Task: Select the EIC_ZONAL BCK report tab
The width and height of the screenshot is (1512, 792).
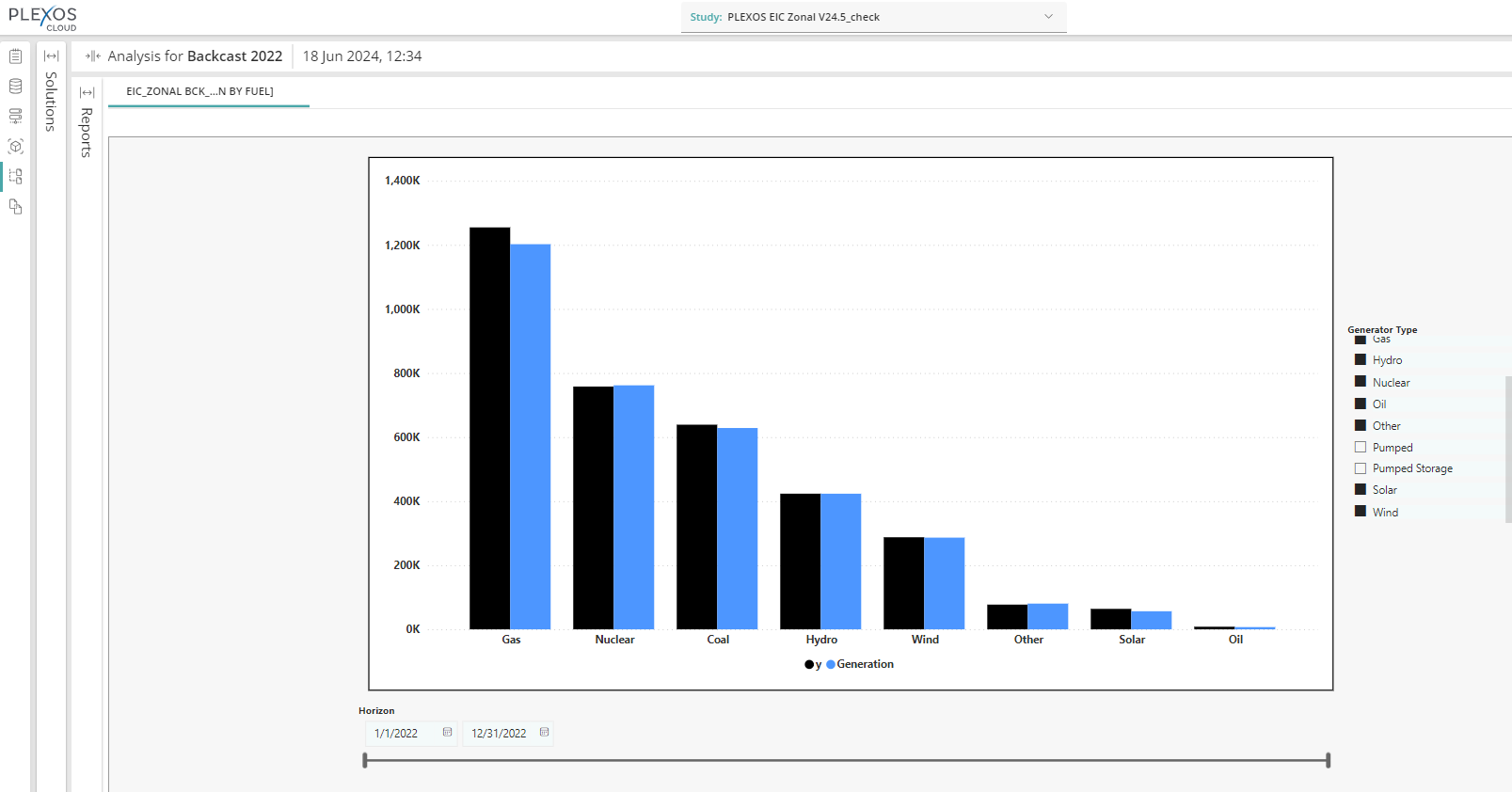Action: [200, 91]
